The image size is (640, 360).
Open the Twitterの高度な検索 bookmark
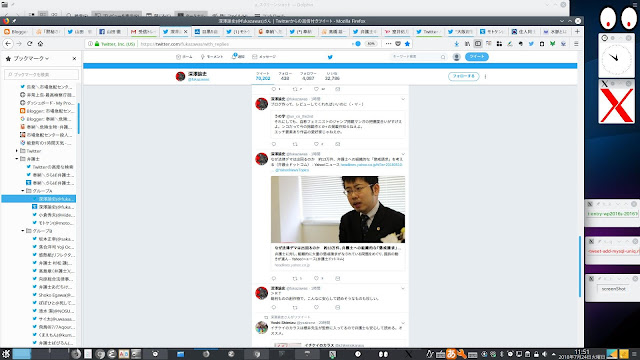click(x=49, y=167)
